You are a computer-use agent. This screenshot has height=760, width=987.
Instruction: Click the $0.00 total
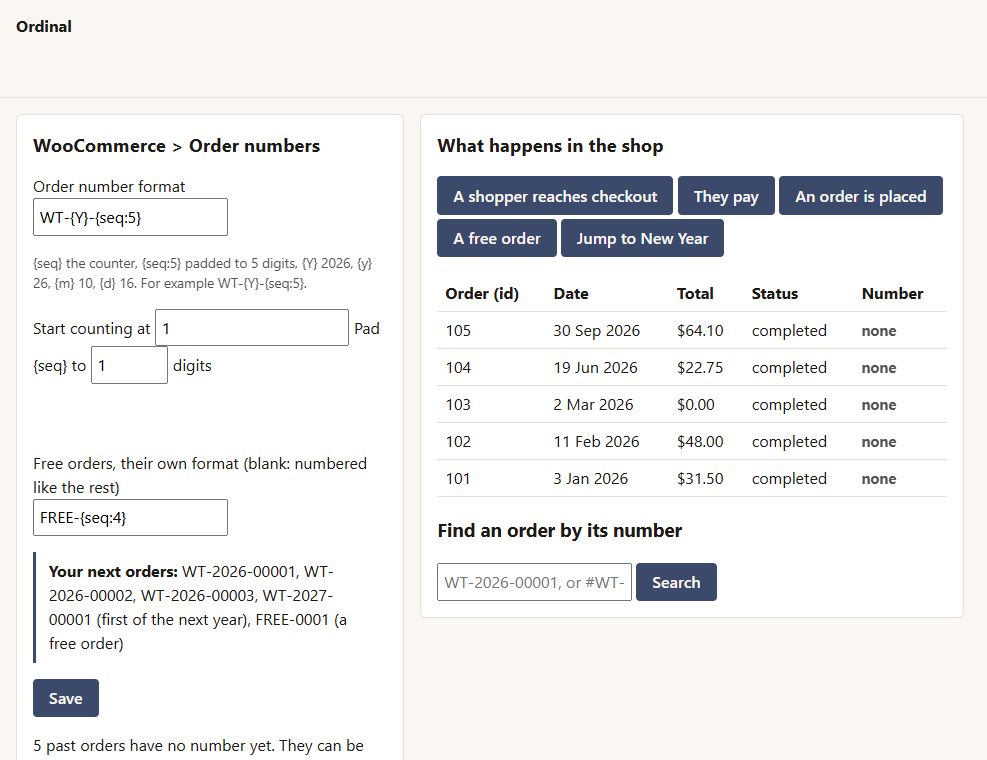(x=696, y=404)
